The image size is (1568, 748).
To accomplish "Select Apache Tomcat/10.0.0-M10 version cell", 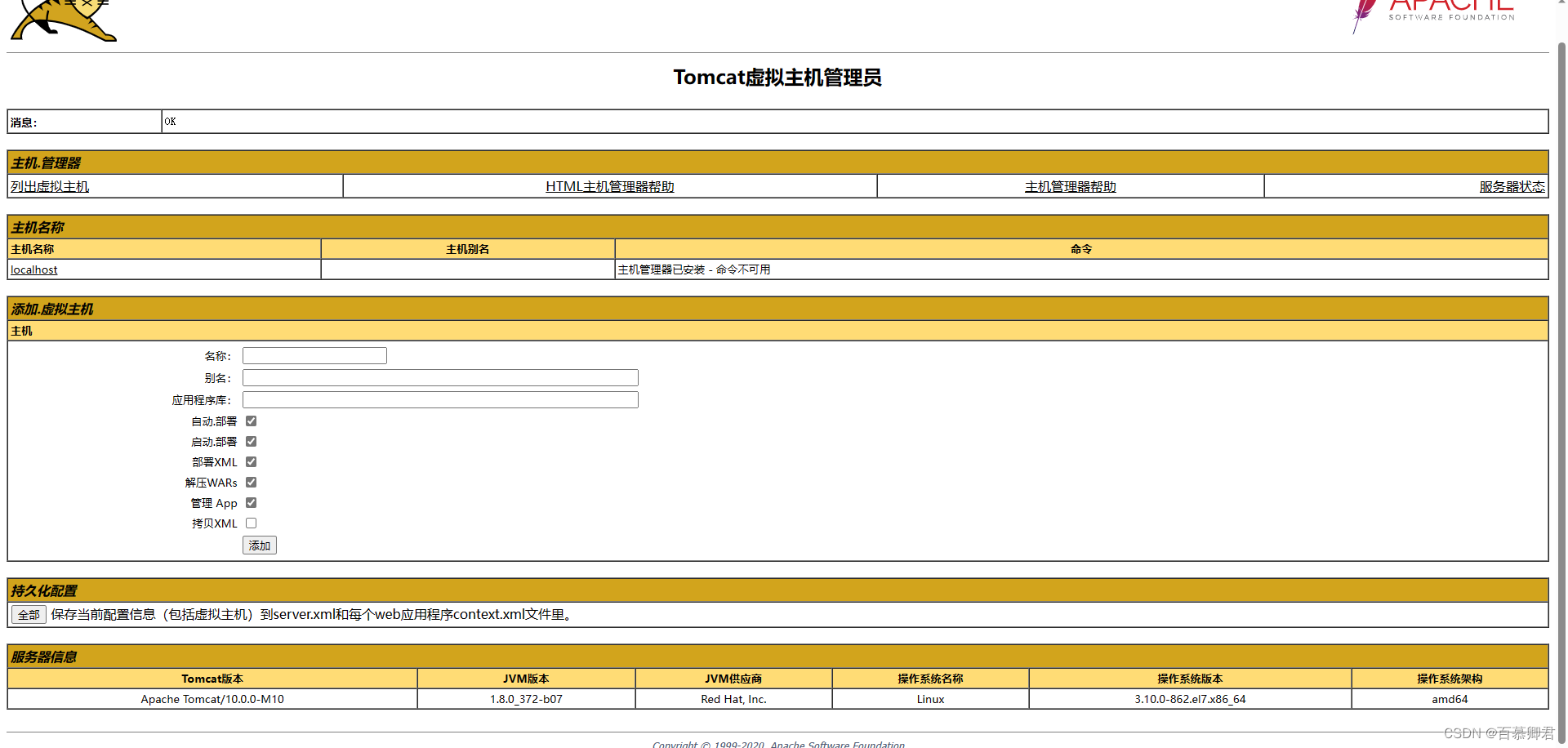I will pos(212,699).
